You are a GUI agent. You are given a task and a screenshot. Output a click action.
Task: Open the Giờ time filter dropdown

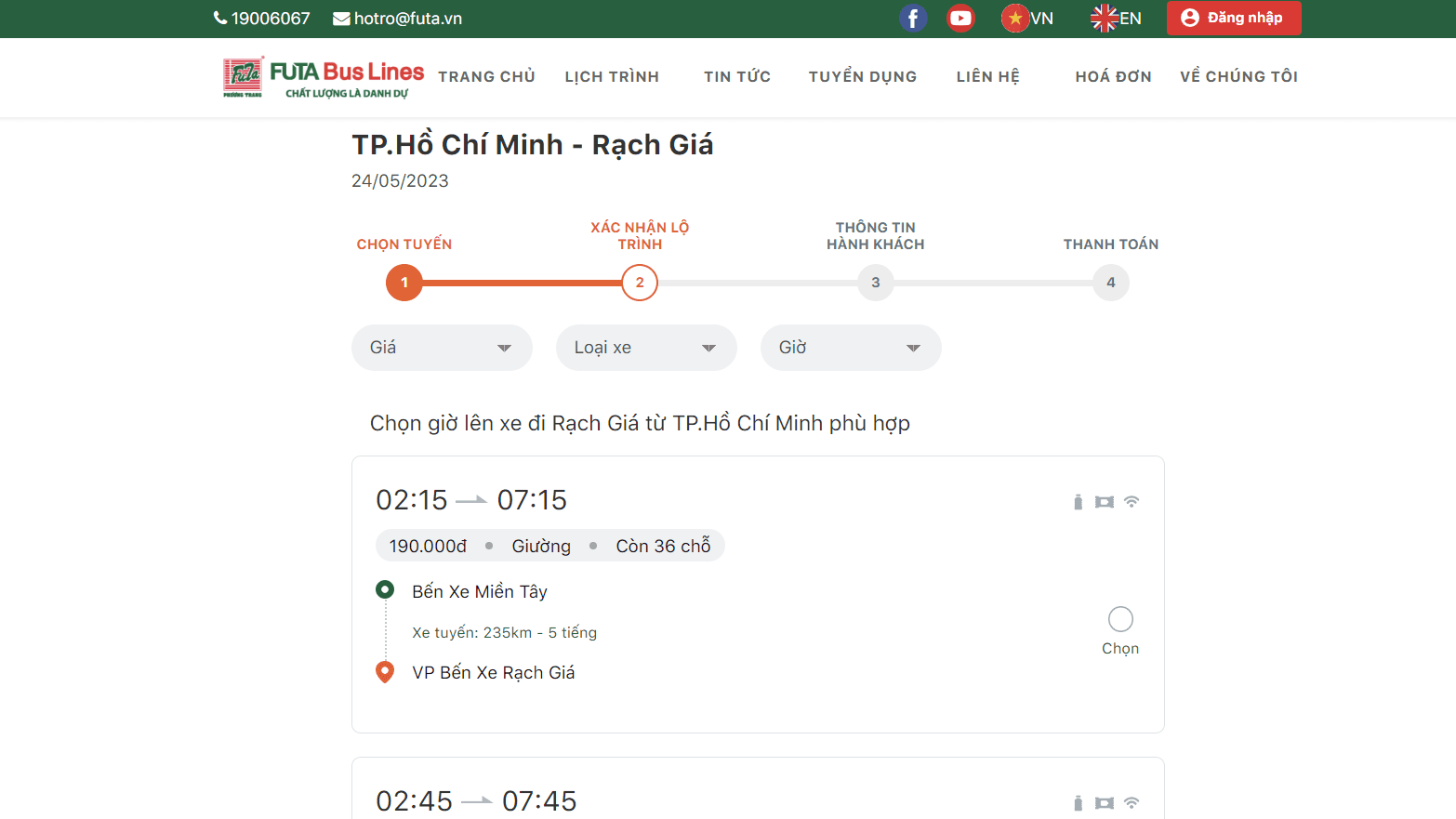[x=851, y=348]
